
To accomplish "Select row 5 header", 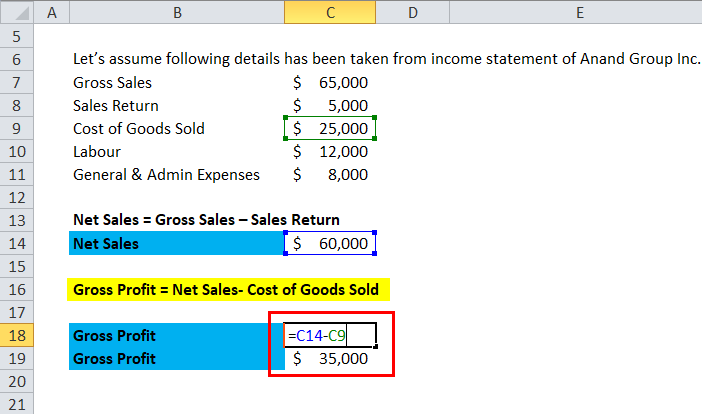I will (17, 36).
